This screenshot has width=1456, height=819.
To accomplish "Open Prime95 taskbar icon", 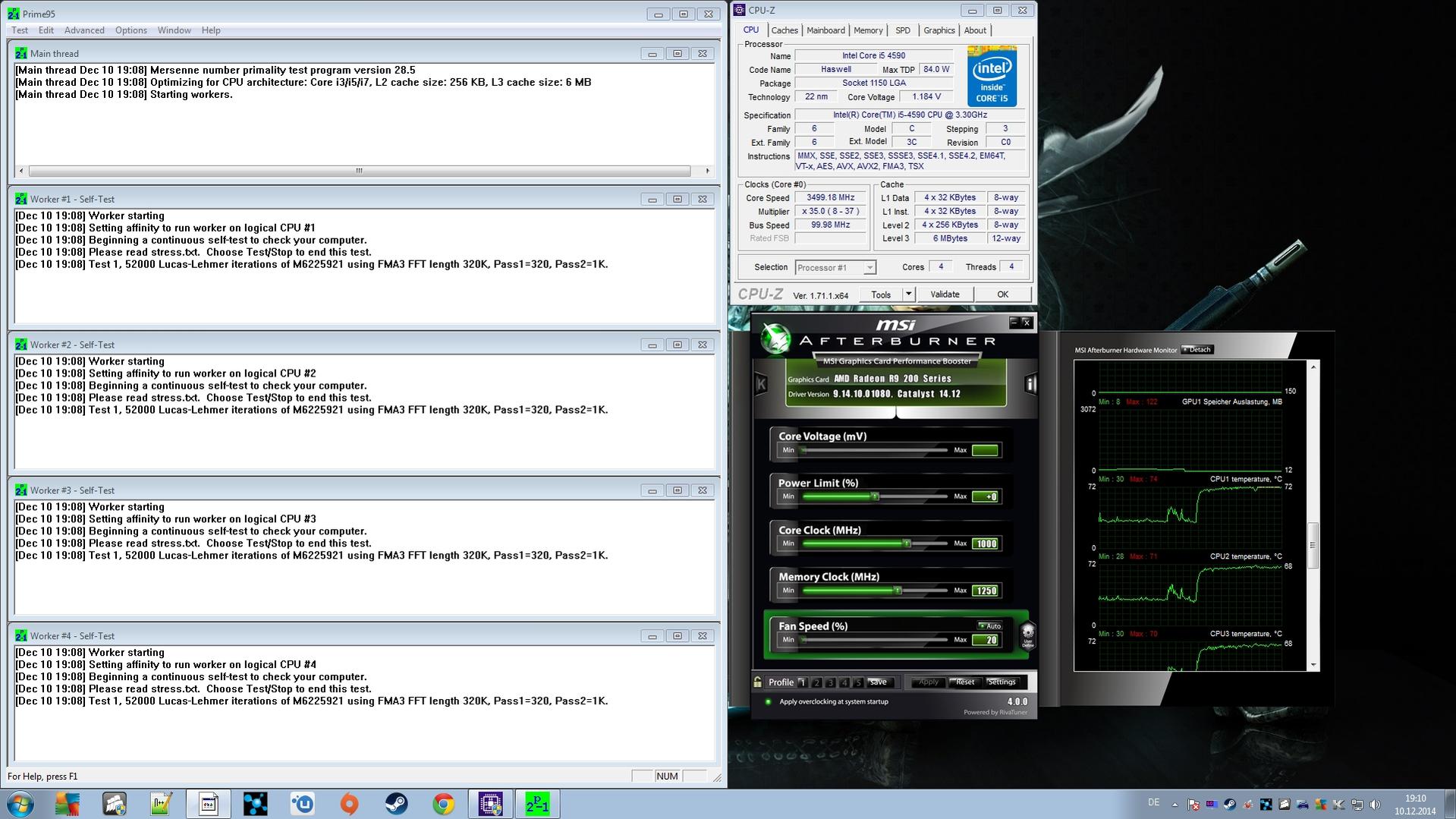I will 537,804.
